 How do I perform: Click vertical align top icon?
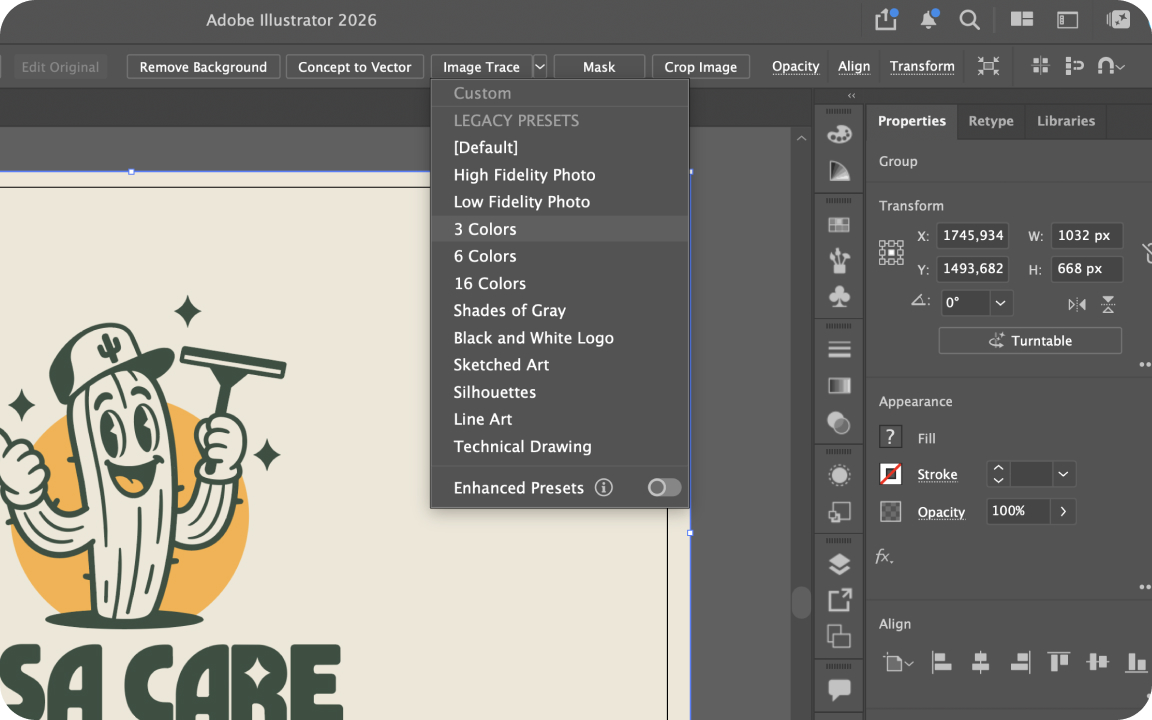(x=1059, y=662)
